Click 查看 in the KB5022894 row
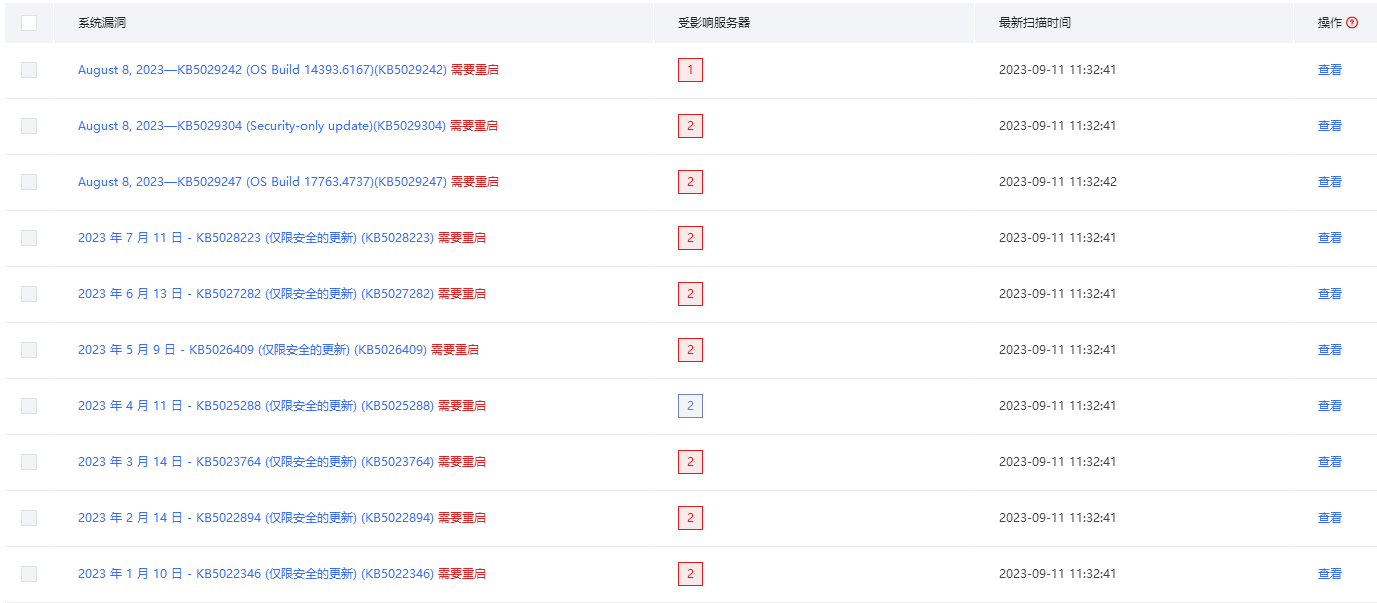 pos(1329,518)
